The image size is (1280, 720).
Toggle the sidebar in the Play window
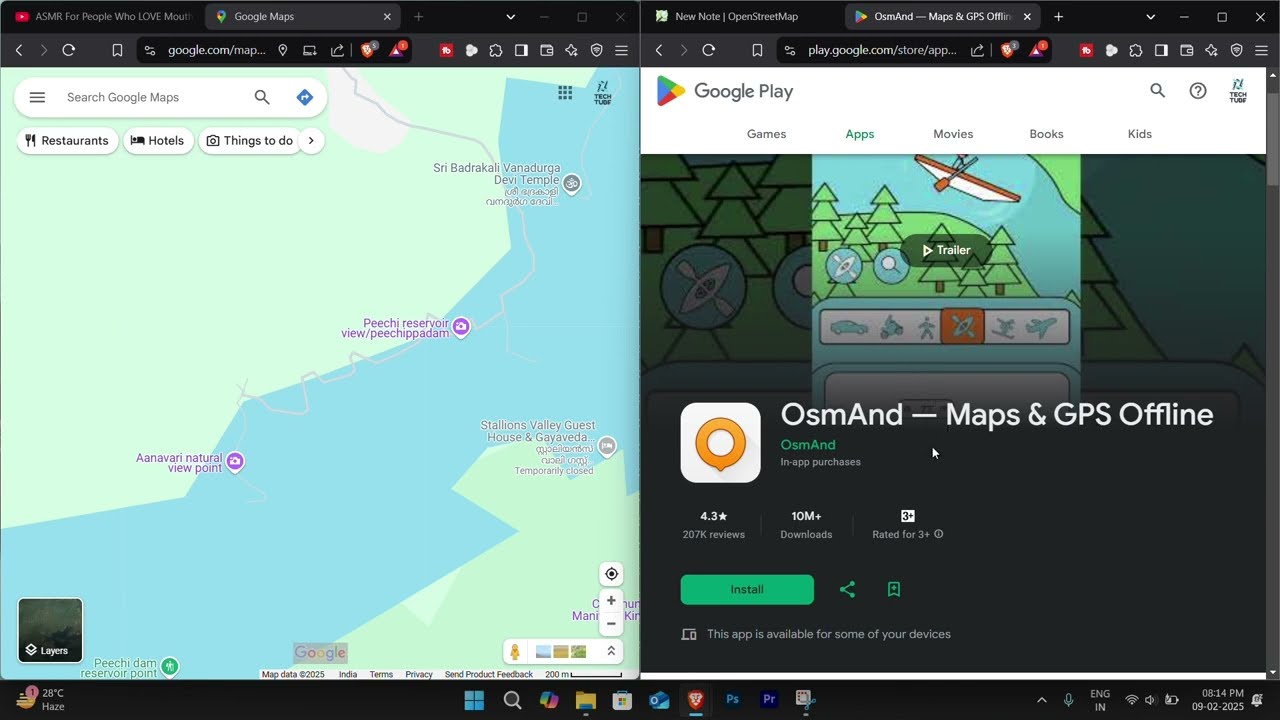click(x=1161, y=50)
